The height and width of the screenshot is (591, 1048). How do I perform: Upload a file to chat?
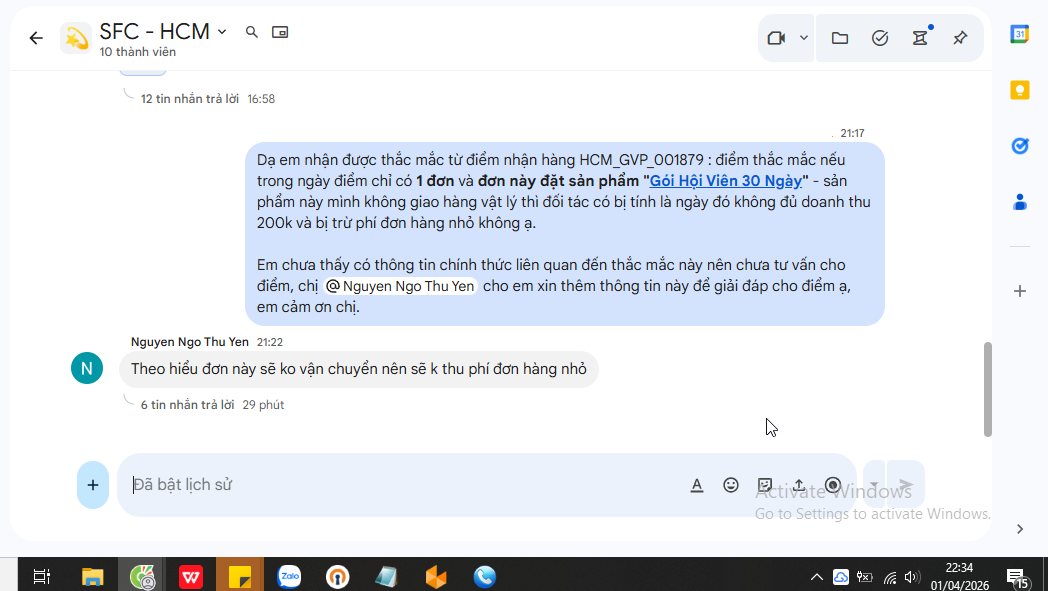(799, 485)
